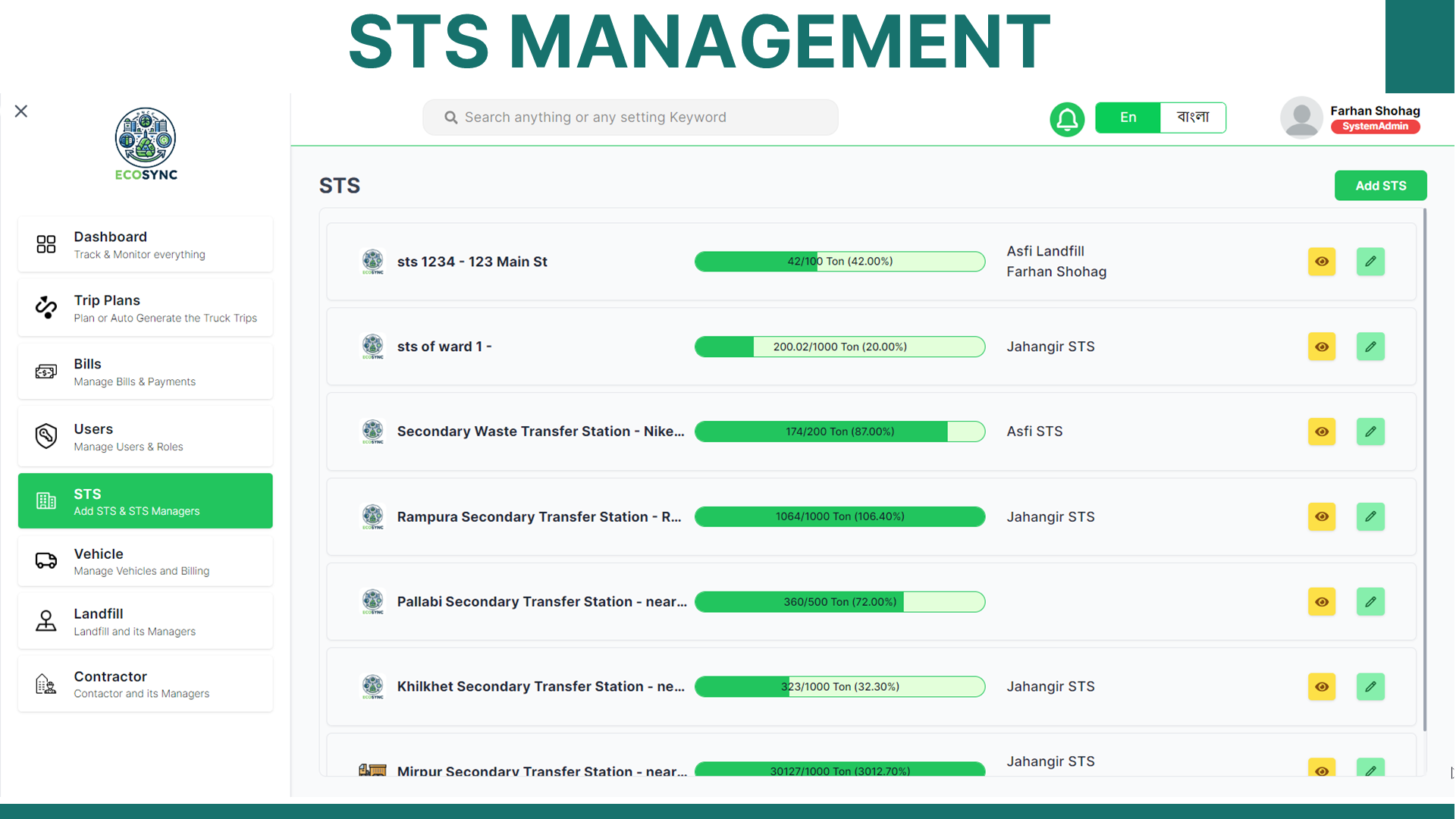Screen dimensions: 1456x819
Task: Click the search magnifier icon
Action: [x=450, y=118]
